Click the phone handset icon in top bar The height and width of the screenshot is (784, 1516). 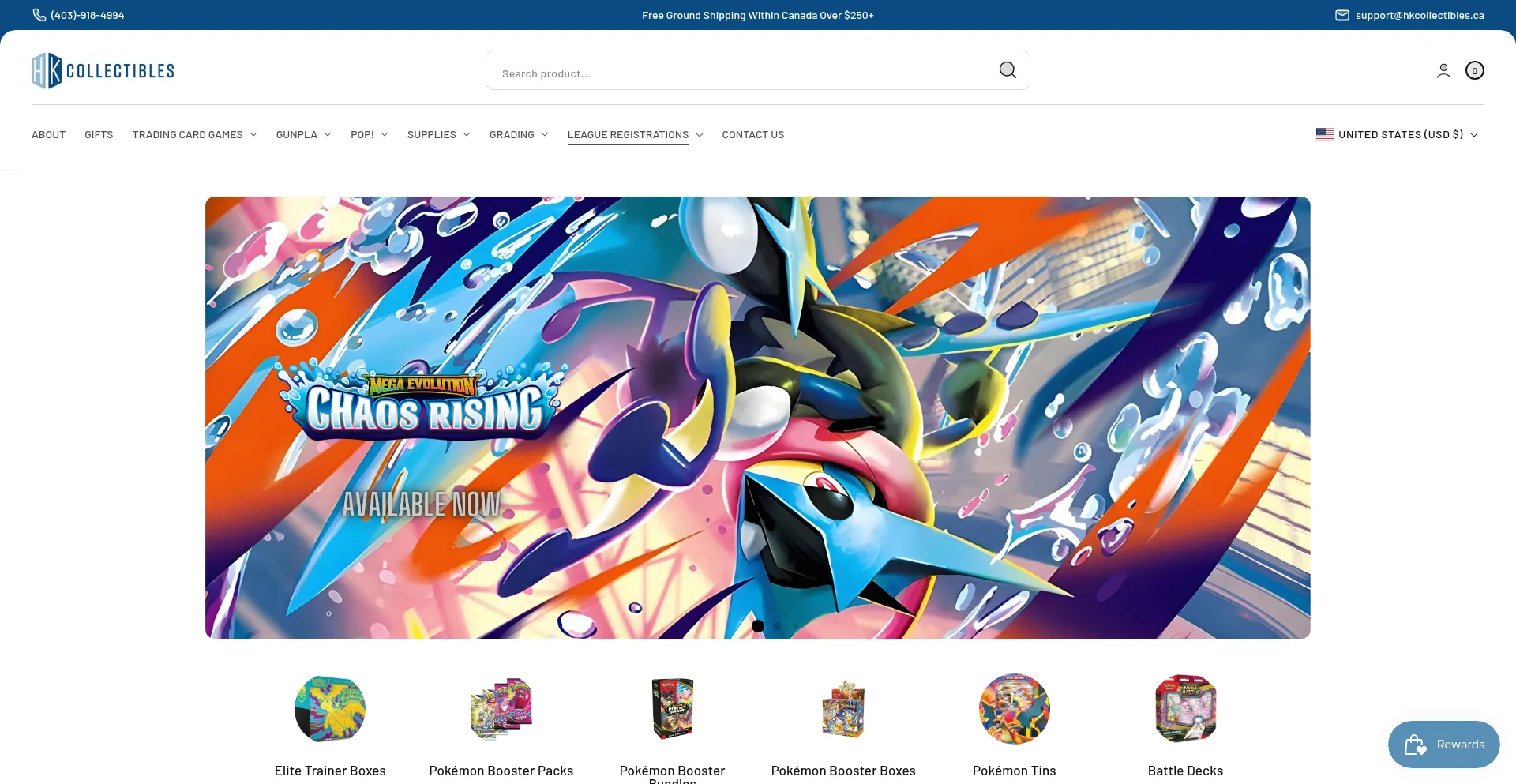point(39,15)
